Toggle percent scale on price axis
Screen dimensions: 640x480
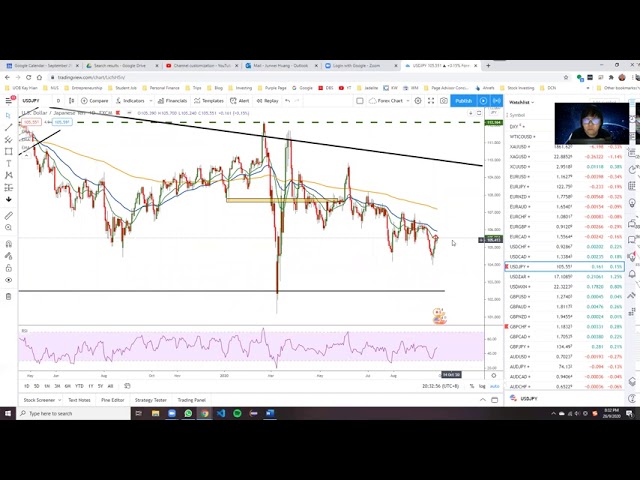[470, 386]
